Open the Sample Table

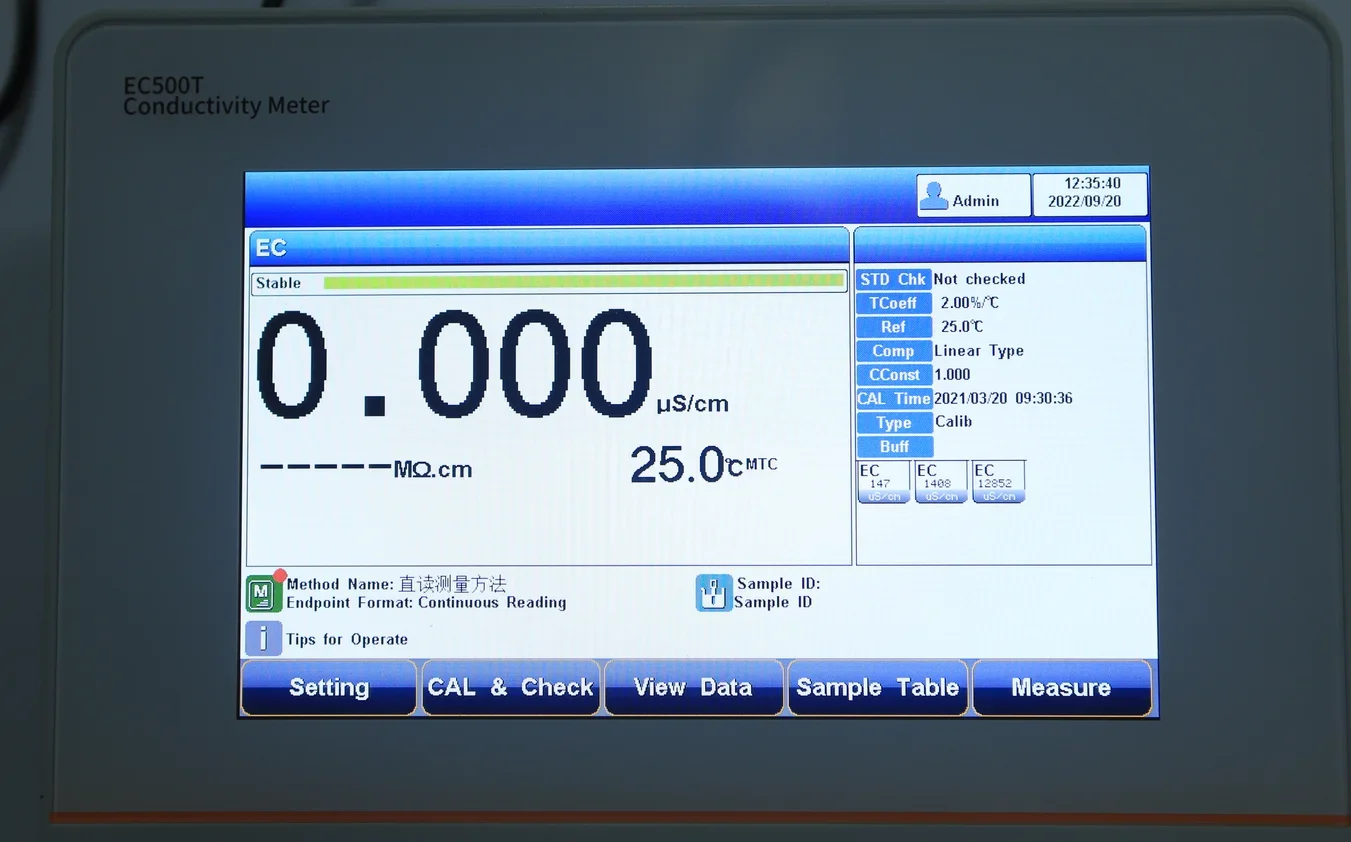click(x=878, y=687)
